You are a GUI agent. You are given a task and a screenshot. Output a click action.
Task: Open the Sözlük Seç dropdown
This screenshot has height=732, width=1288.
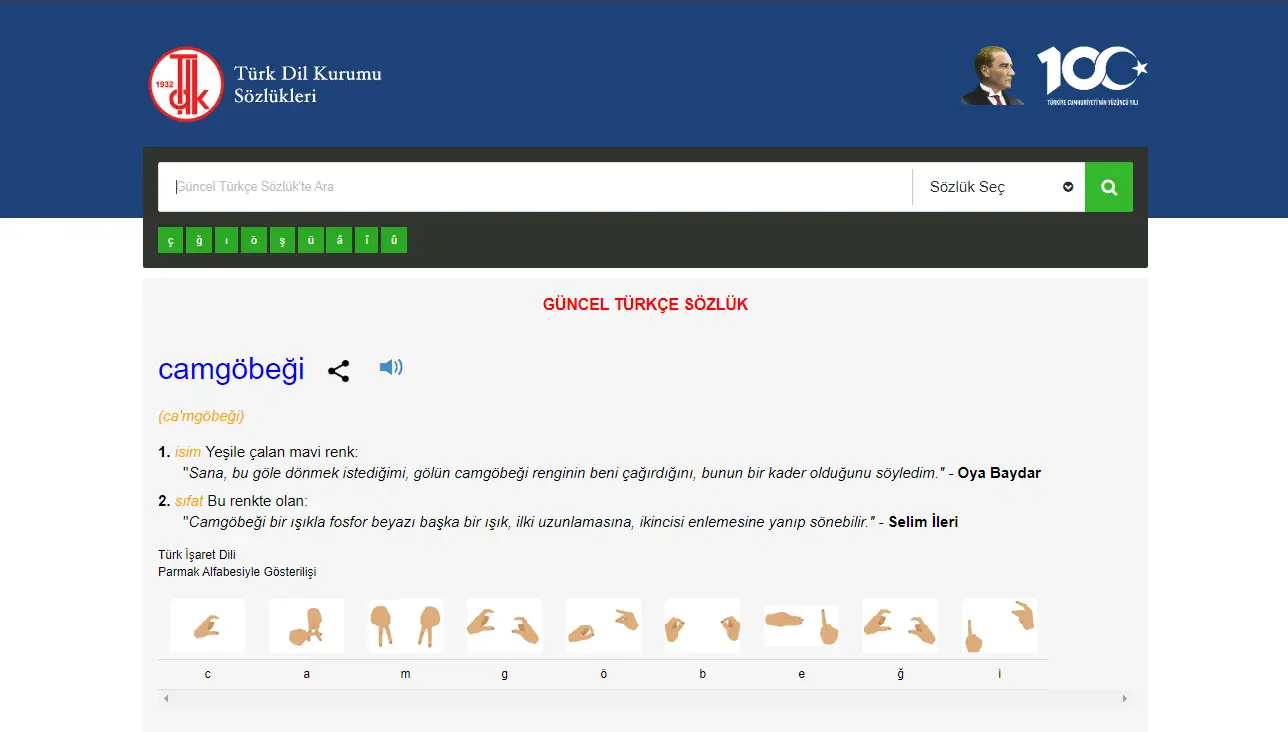pos(999,187)
